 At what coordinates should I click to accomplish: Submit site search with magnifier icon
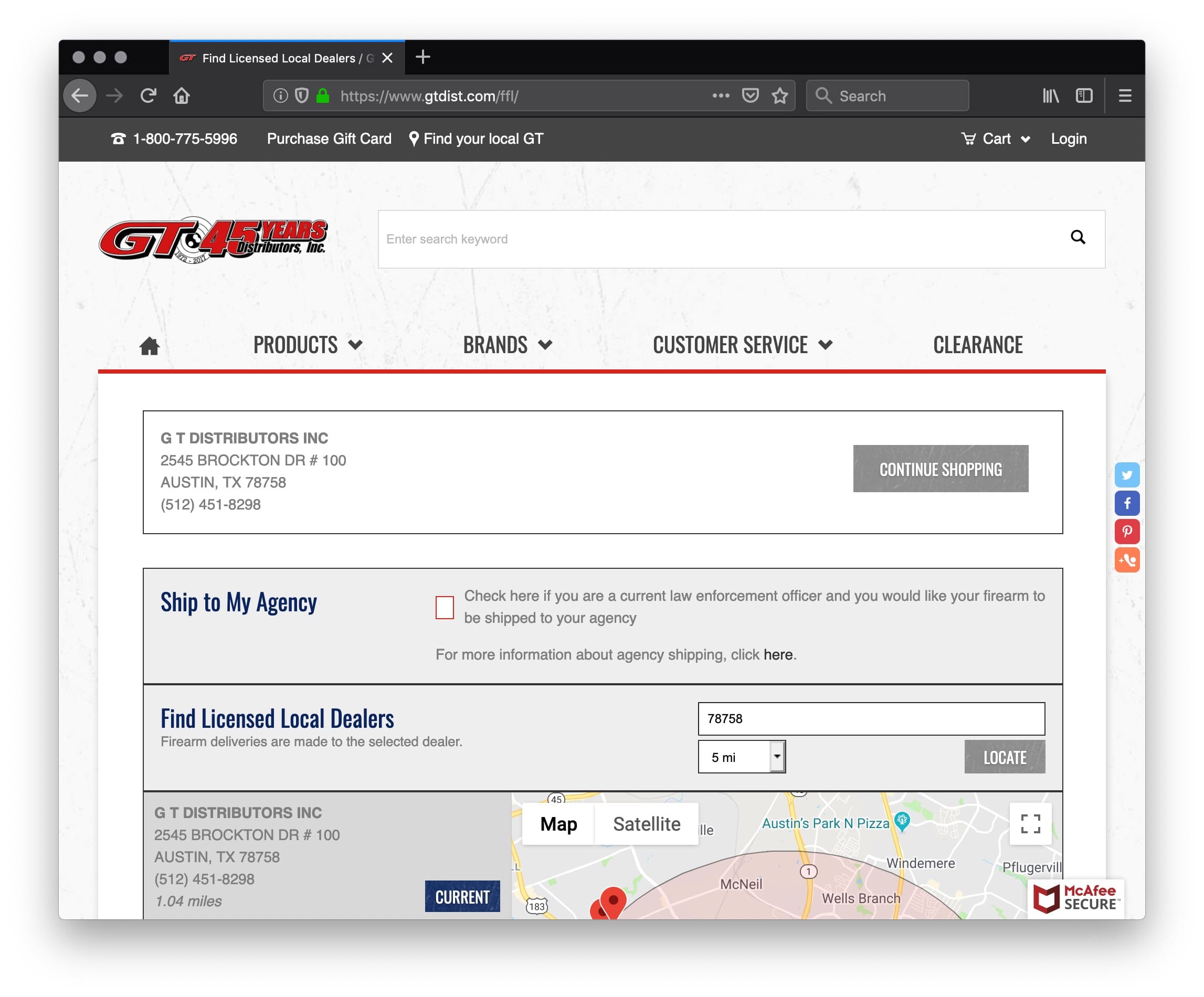1079,237
